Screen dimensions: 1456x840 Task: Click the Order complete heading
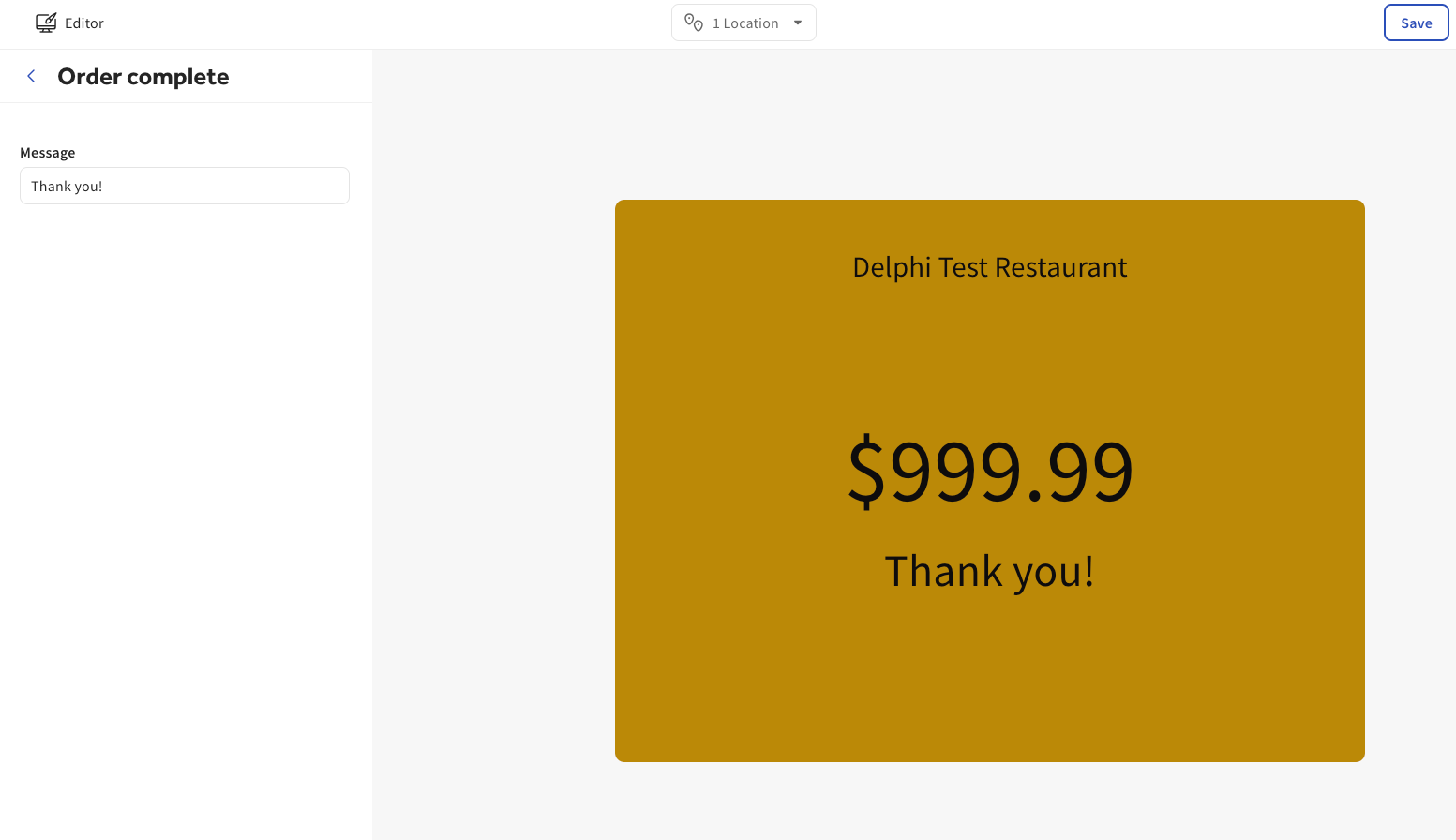[x=143, y=77]
